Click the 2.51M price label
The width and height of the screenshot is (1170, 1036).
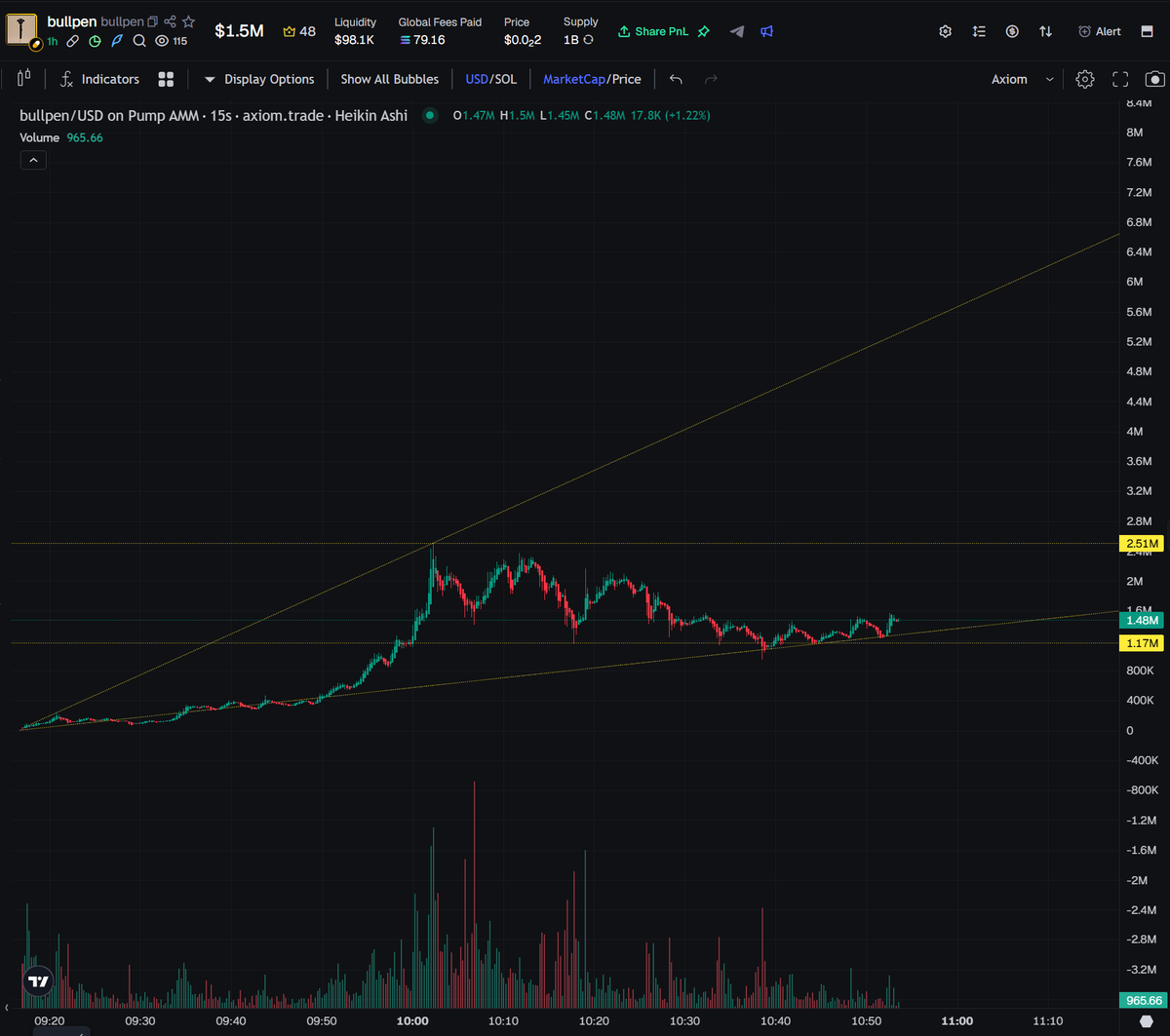(x=1141, y=543)
